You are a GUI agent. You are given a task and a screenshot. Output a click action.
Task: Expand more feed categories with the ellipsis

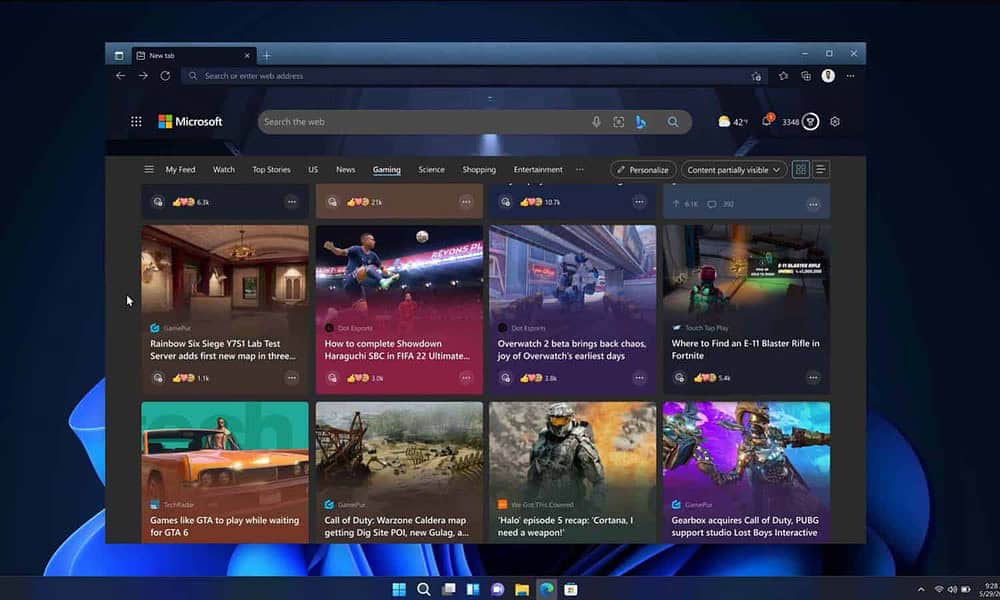580,170
